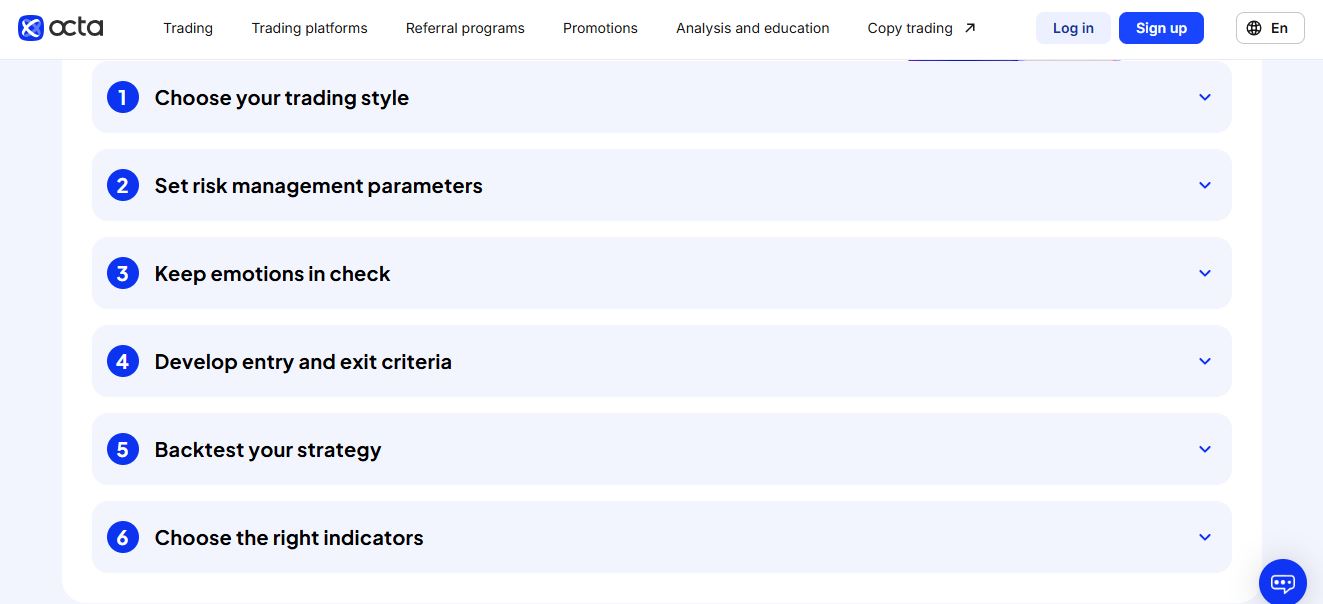Click the number 6 step badge
The image size is (1323, 604).
point(123,538)
